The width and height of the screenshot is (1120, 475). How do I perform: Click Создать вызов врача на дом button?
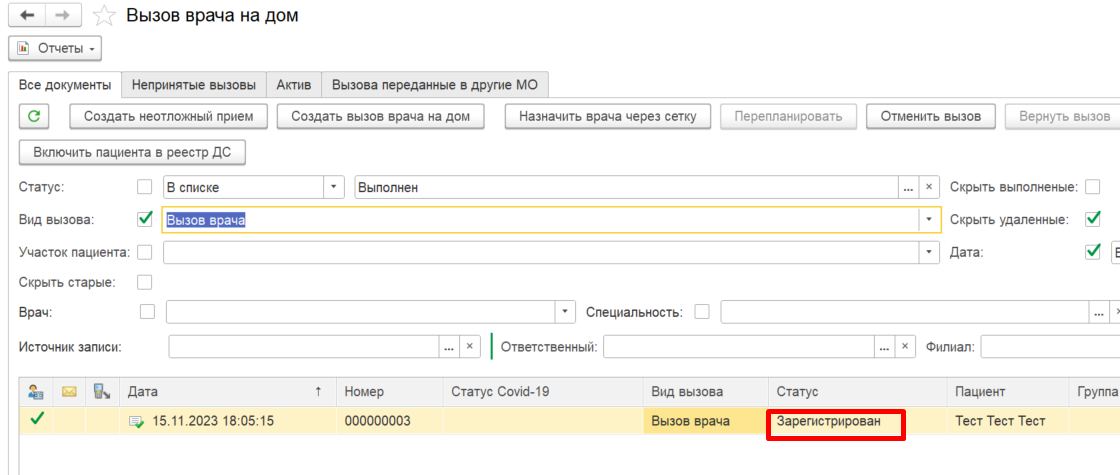[387, 117]
